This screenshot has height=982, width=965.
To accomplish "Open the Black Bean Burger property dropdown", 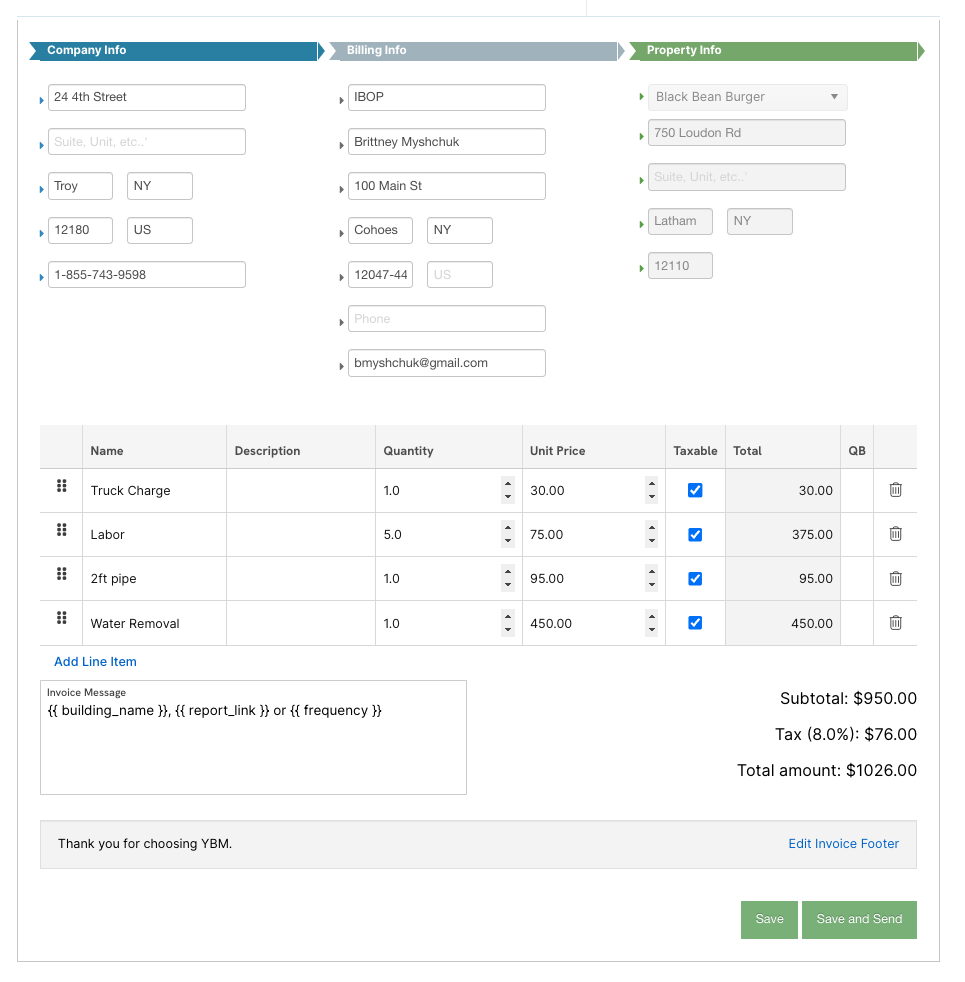I will click(x=747, y=97).
